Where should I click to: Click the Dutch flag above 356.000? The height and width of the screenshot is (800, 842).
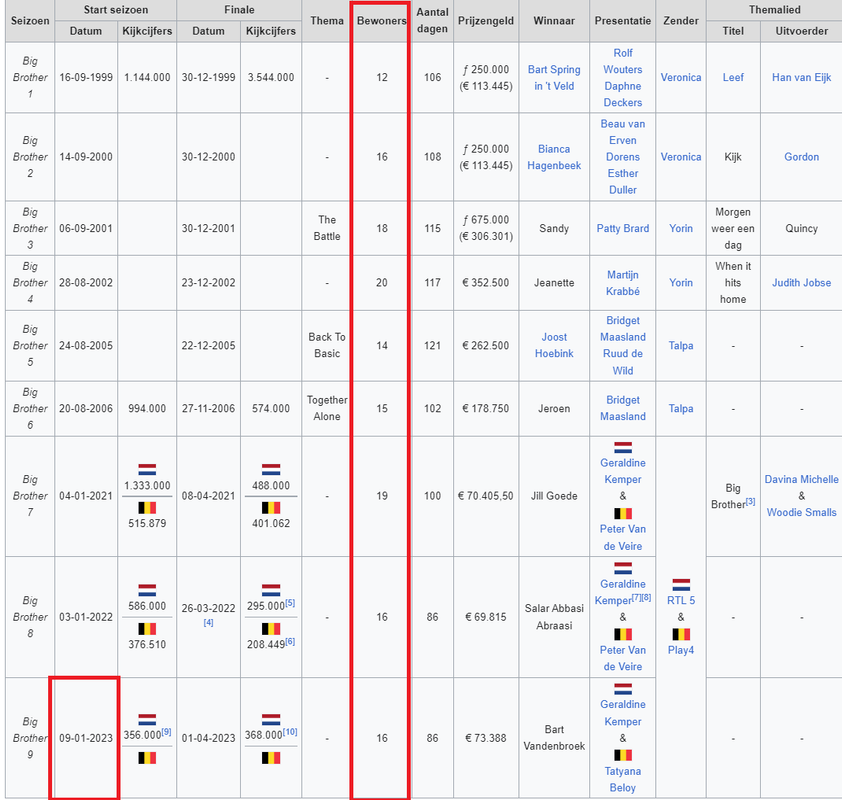tap(147, 719)
